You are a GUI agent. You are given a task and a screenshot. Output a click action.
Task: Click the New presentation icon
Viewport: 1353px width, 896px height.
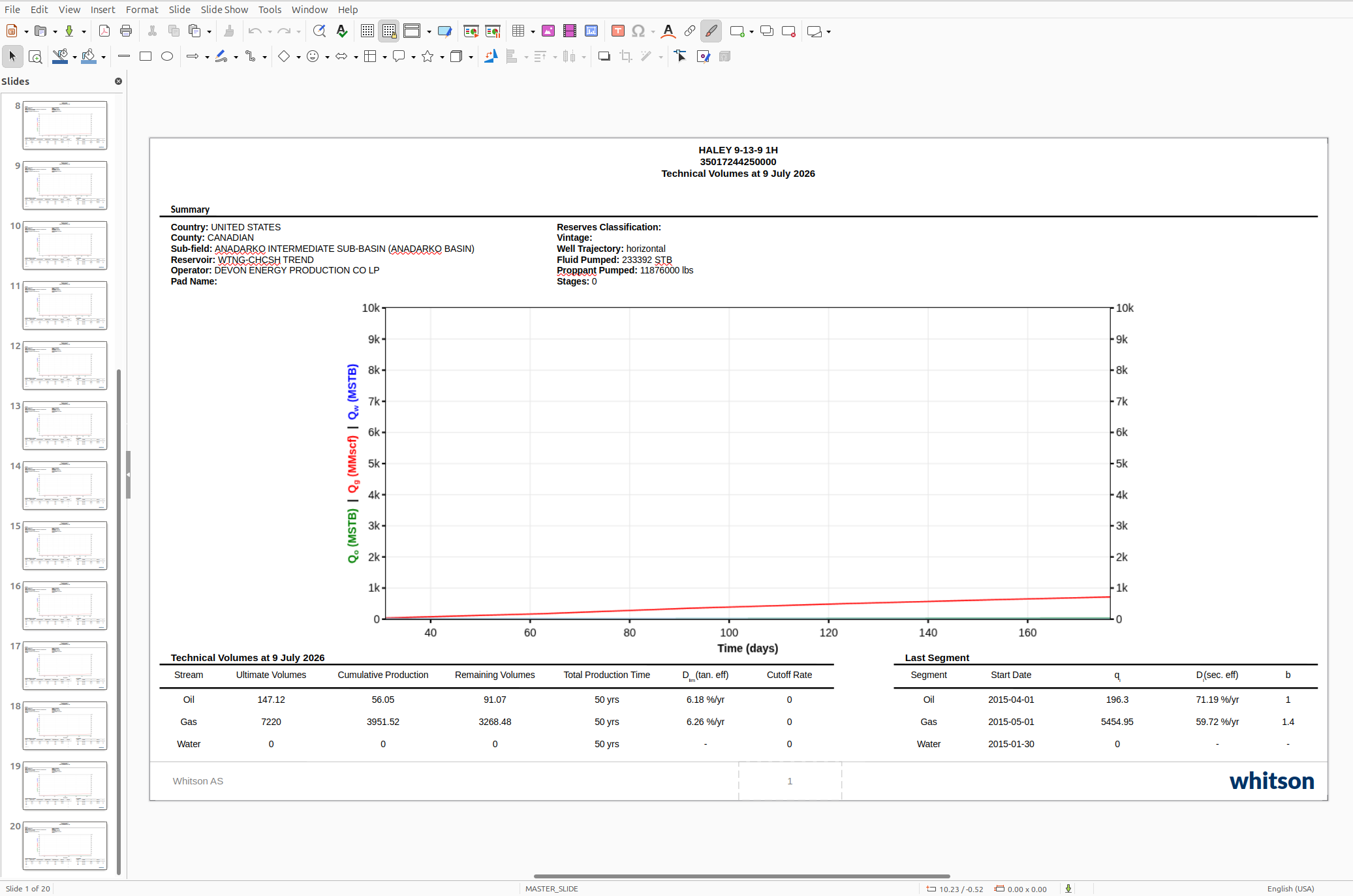(12, 31)
